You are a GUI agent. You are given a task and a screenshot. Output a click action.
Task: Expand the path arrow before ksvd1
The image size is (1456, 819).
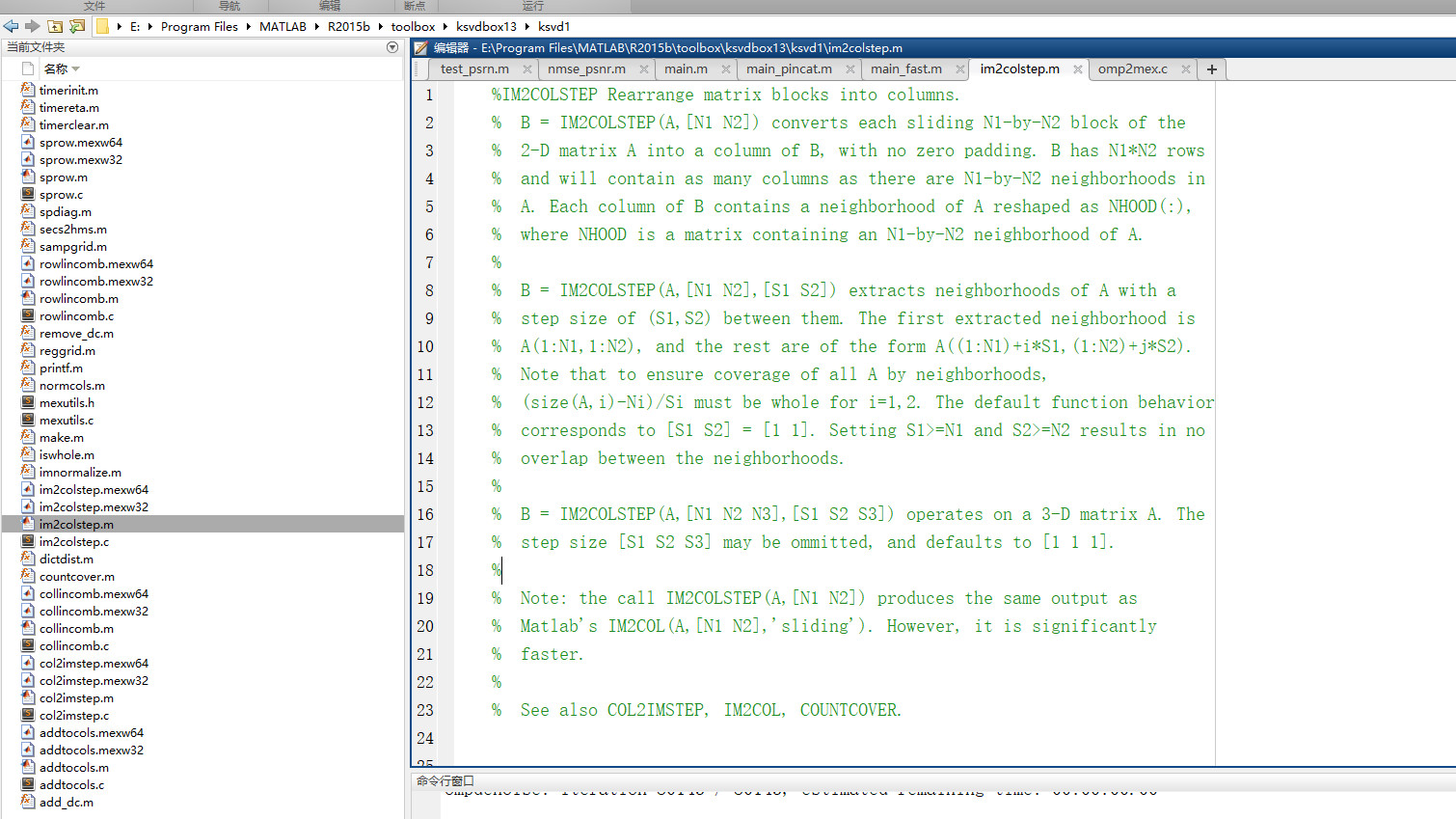[527, 26]
